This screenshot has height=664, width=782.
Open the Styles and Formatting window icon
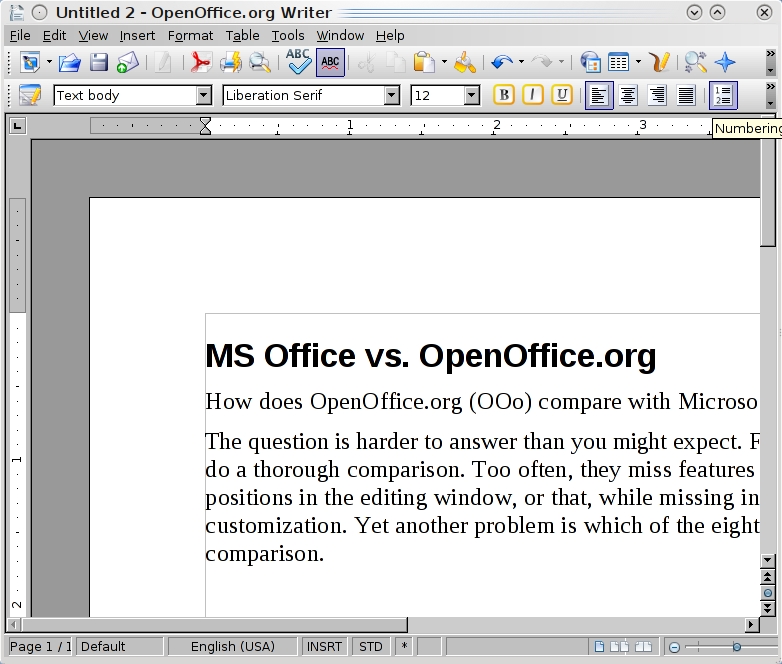tap(30, 96)
